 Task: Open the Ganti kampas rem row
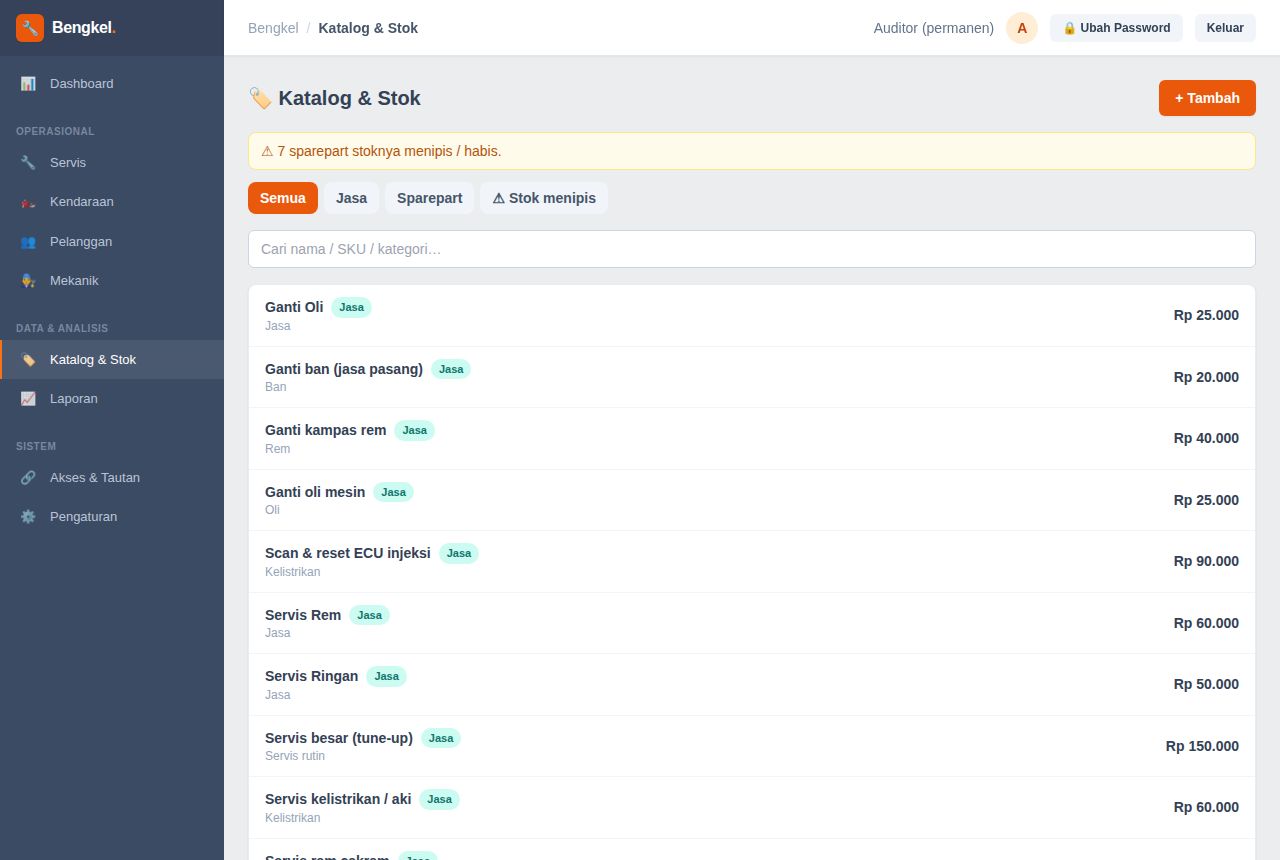(x=752, y=439)
